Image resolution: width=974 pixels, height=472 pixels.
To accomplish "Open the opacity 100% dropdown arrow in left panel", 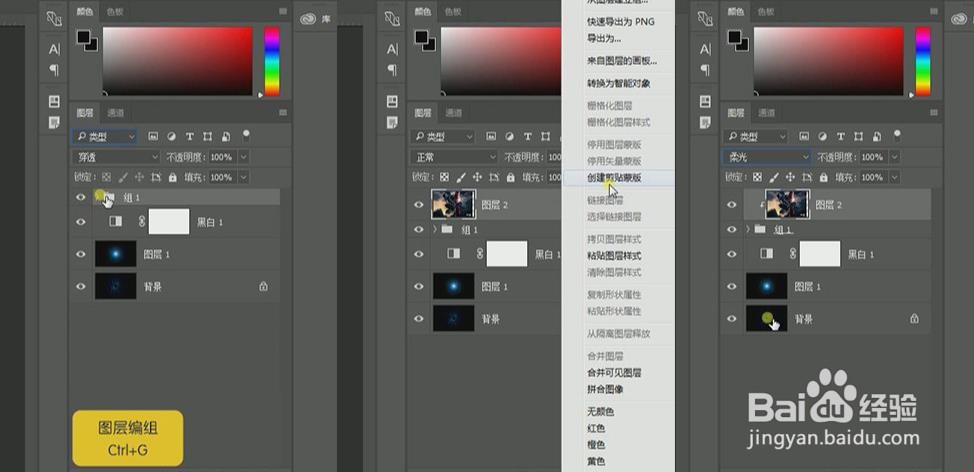I will tap(244, 157).
